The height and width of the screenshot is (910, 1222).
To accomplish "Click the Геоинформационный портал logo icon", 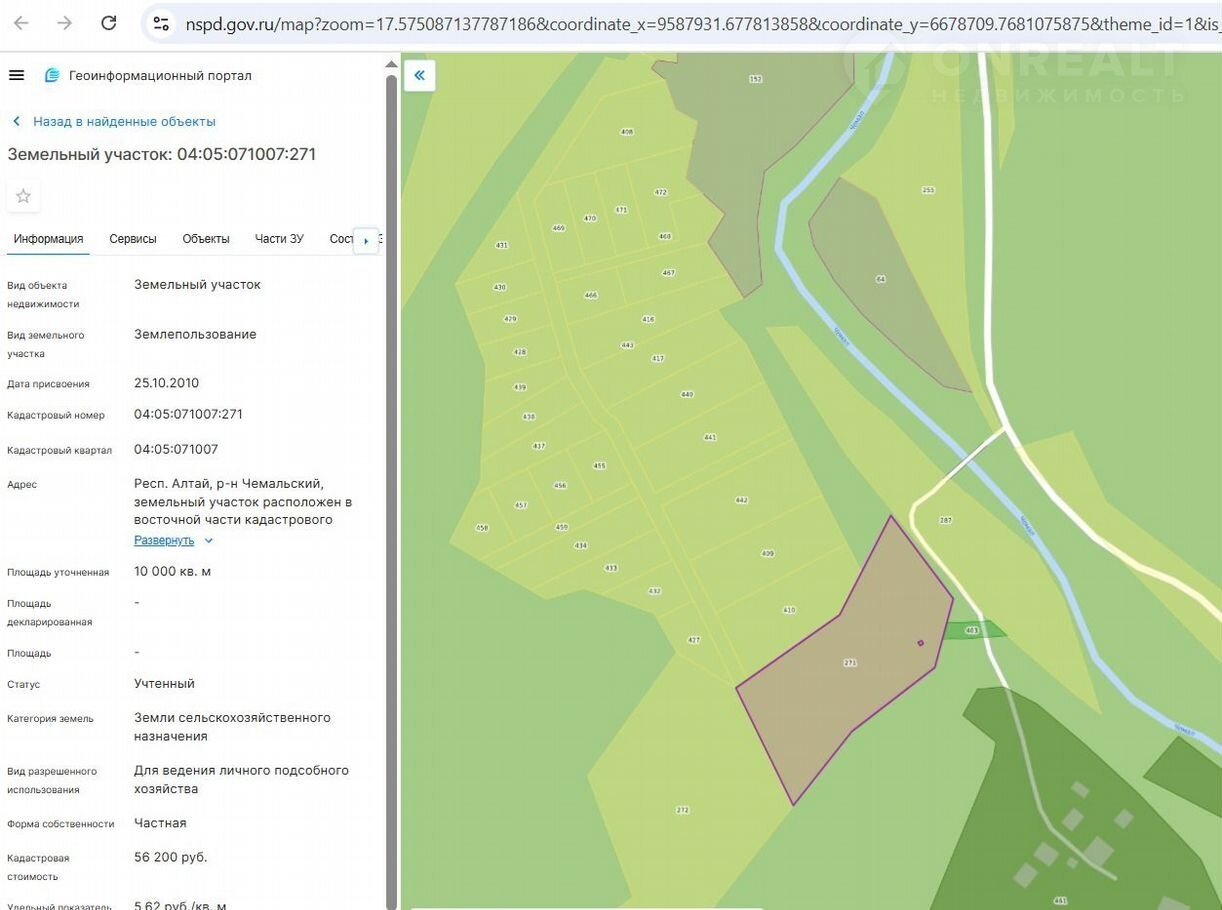I will 52,76.
